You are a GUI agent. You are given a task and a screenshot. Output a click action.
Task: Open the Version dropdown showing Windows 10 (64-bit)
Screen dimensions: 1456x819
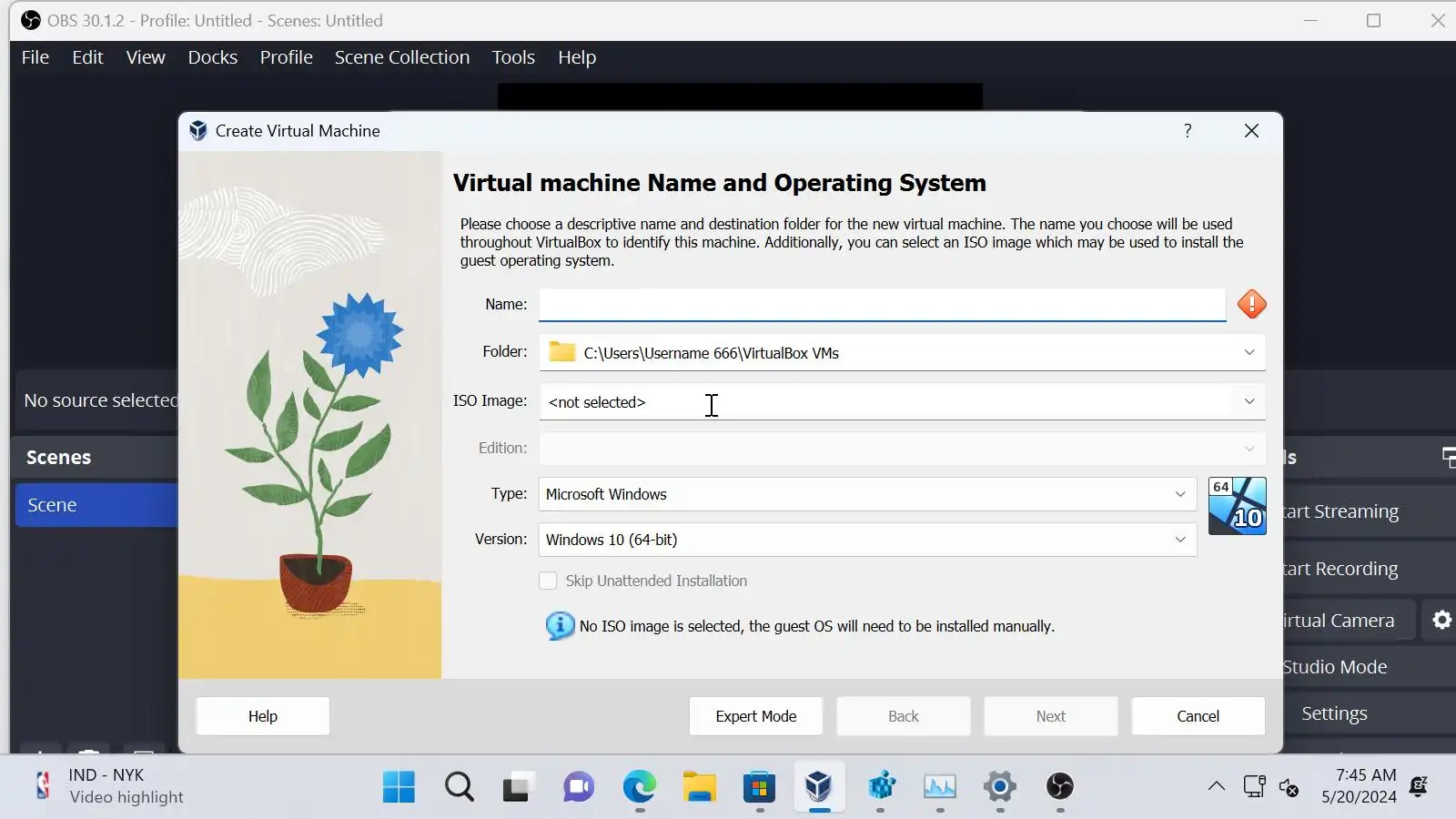pos(867,540)
